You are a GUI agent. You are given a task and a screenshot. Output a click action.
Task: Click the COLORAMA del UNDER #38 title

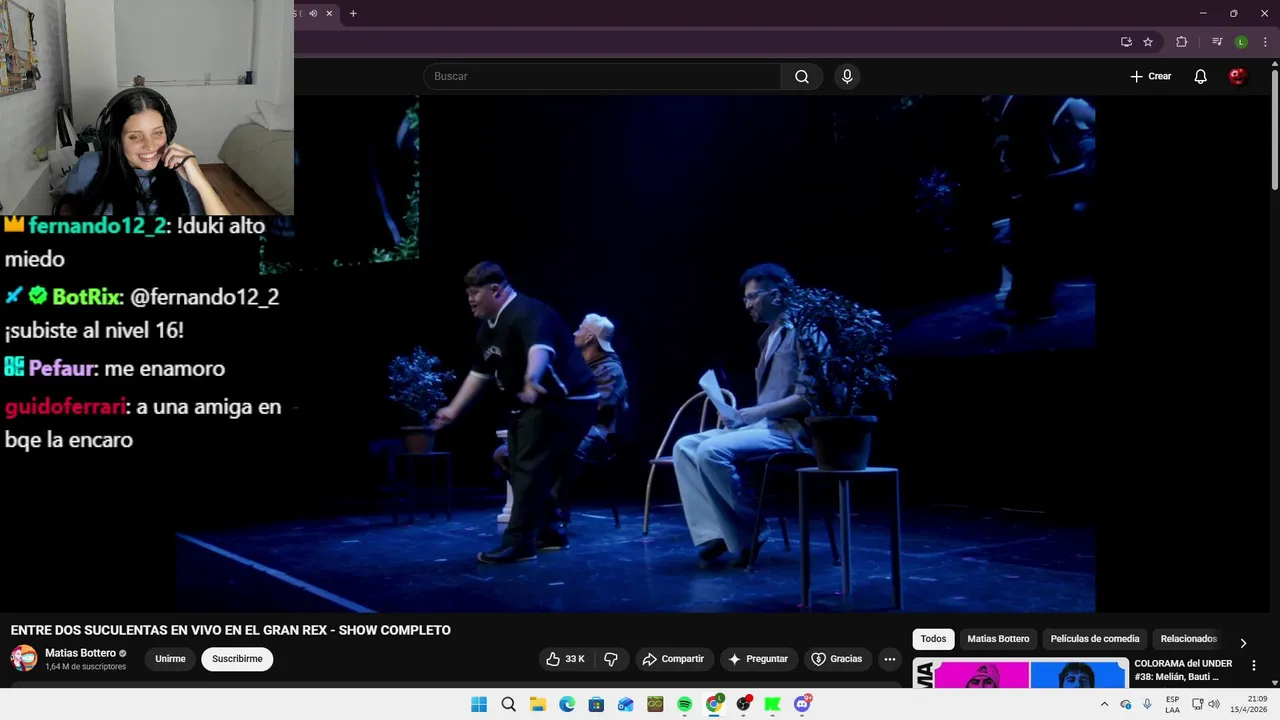point(1184,670)
